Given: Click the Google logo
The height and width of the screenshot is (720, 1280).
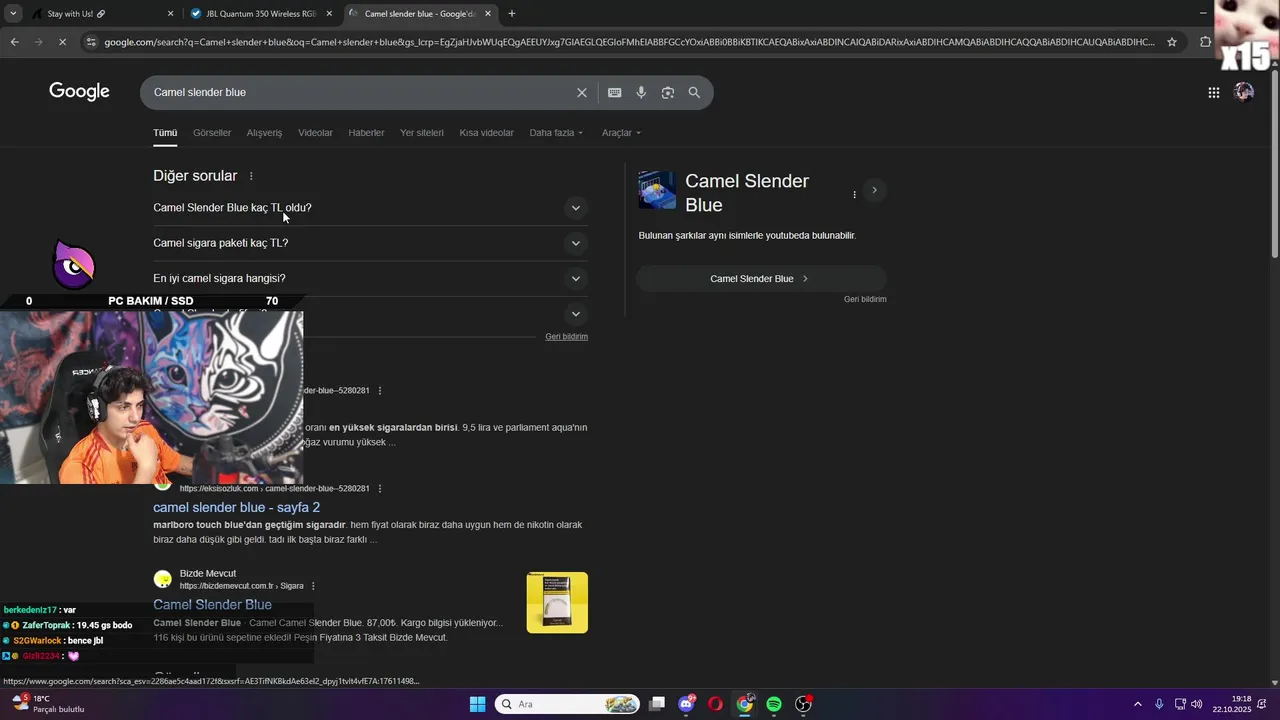Looking at the screenshot, I should pos(79,92).
